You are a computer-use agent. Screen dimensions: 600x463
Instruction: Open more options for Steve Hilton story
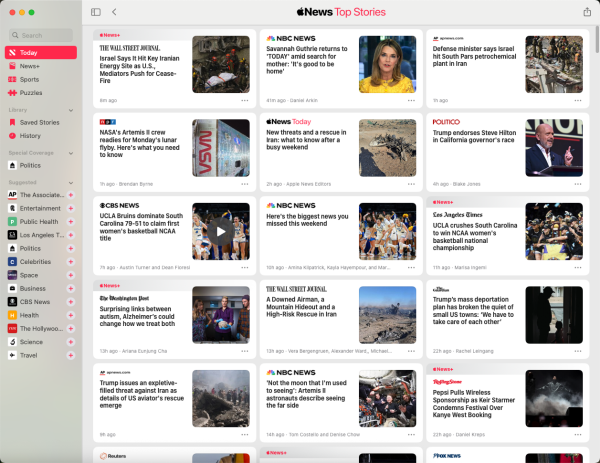tap(577, 184)
